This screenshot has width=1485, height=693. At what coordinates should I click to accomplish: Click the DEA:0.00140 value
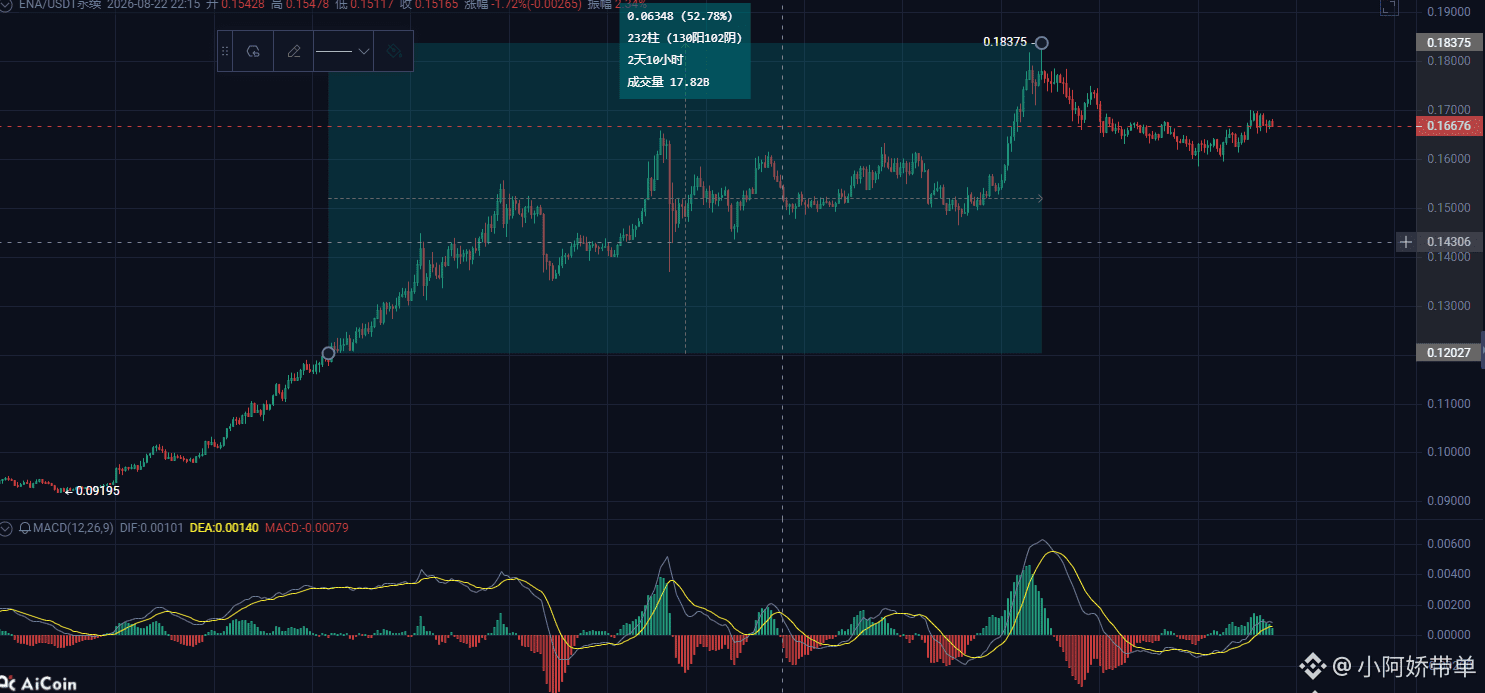tap(224, 527)
